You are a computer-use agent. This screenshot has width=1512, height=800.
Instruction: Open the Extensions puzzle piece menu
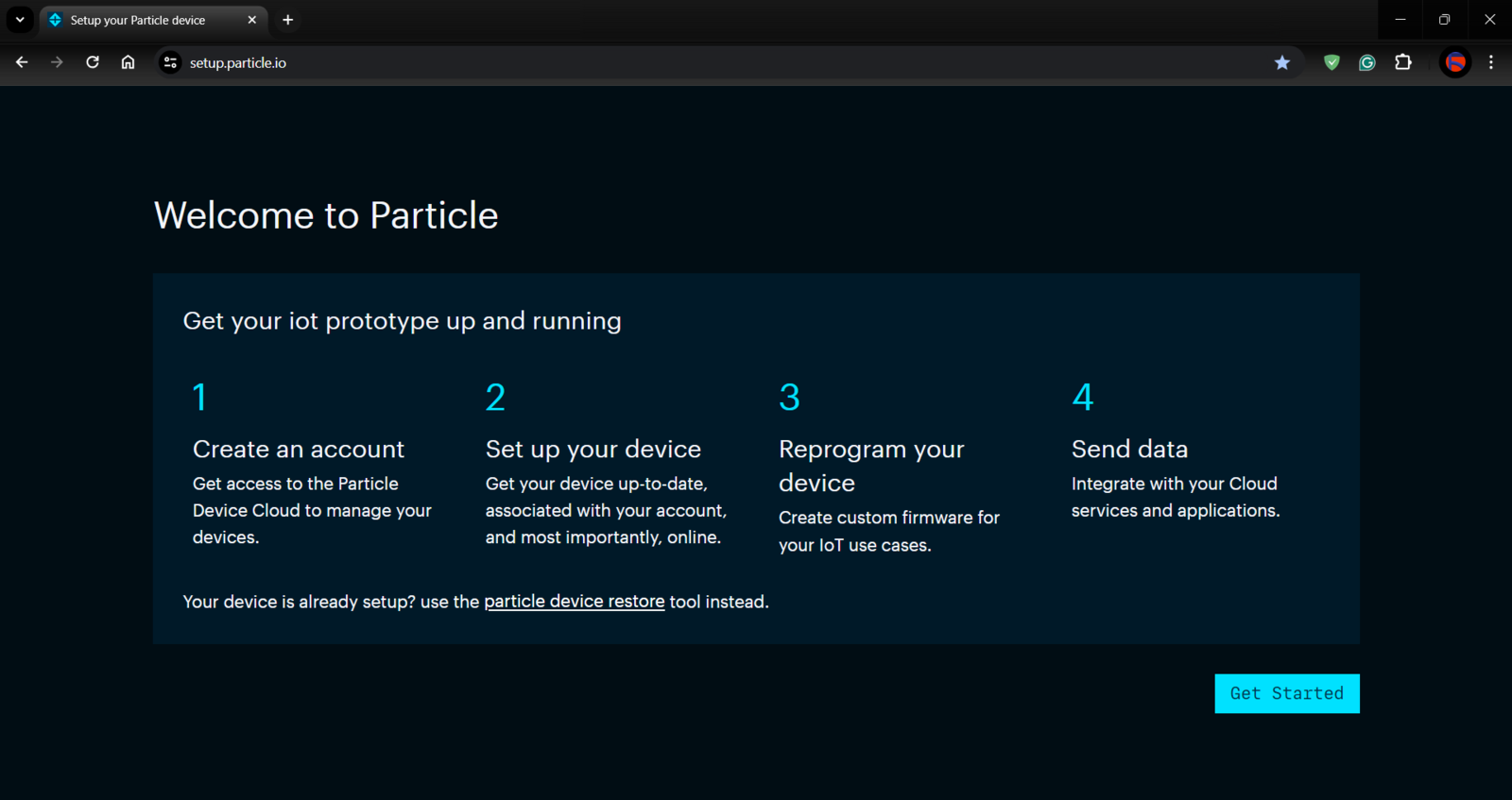[x=1403, y=62]
